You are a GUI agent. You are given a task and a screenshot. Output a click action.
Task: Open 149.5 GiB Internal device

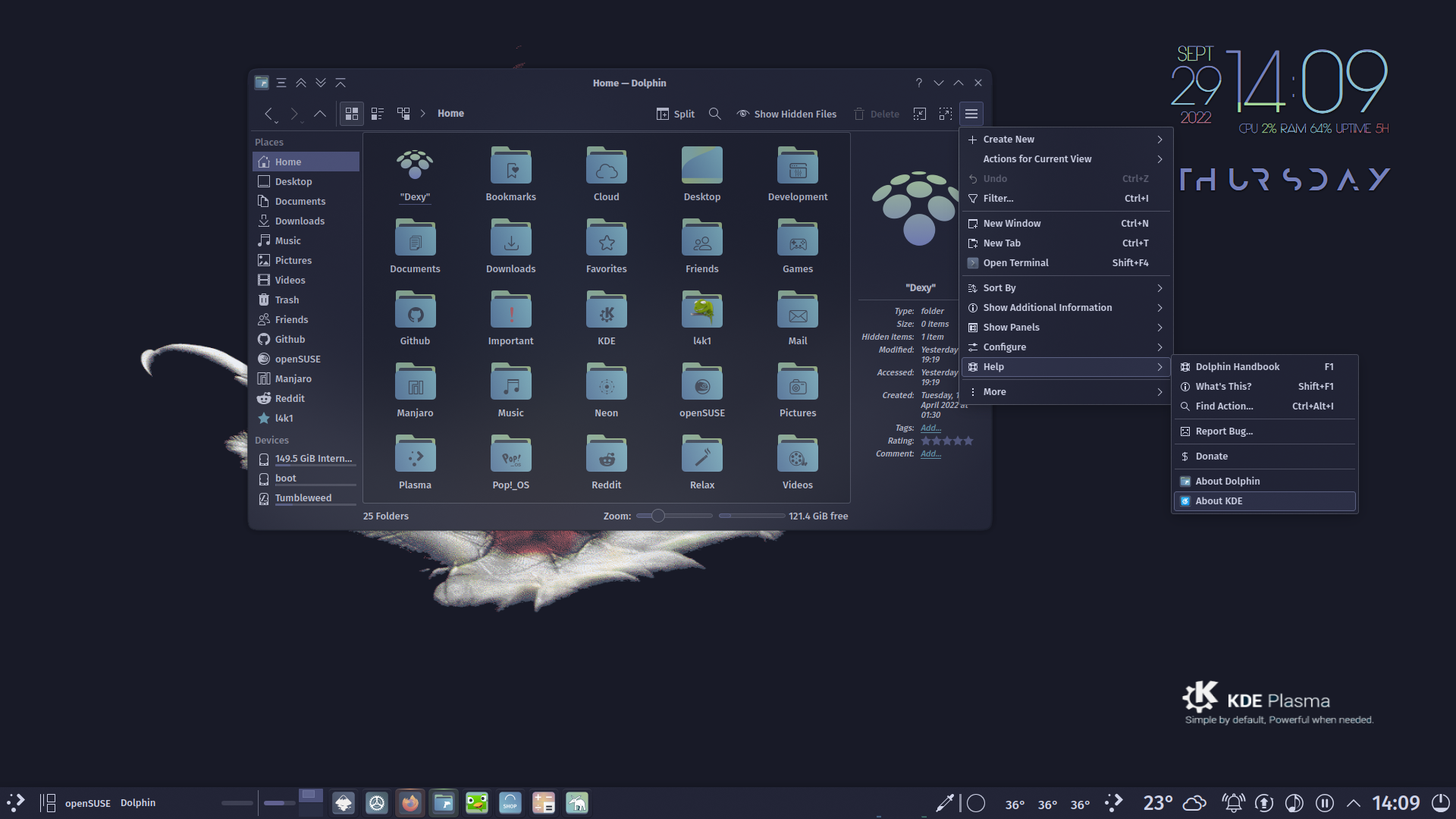[x=306, y=458]
